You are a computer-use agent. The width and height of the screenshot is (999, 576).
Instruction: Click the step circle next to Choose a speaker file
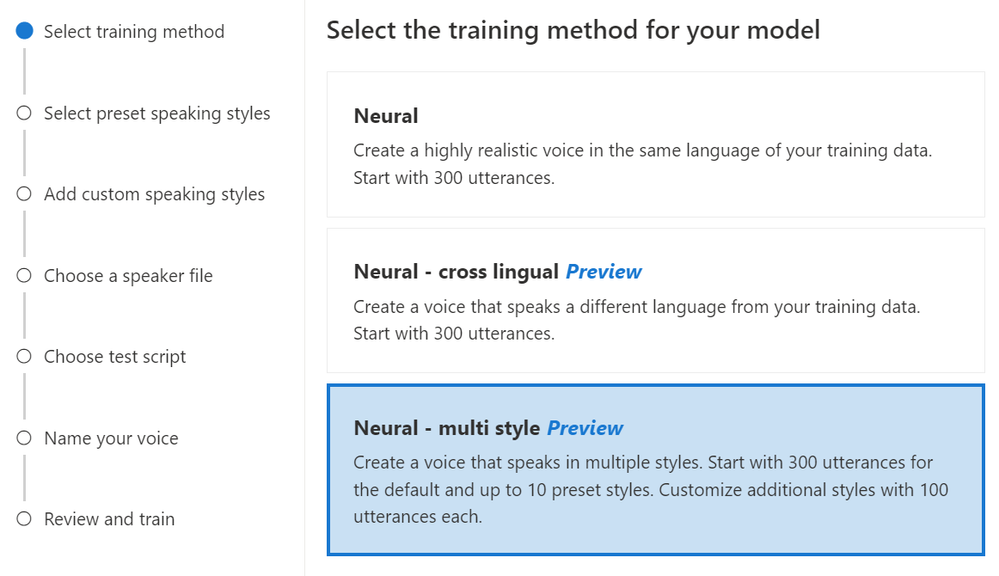coord(24,275)
